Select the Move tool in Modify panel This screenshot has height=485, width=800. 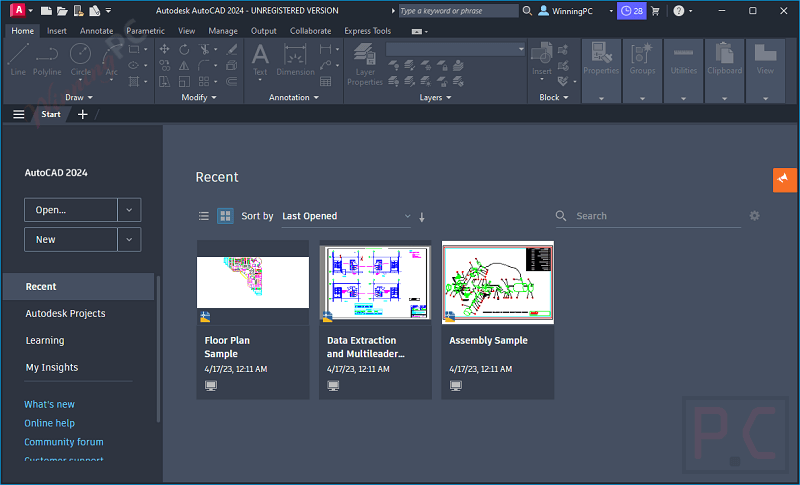point(164,49)
